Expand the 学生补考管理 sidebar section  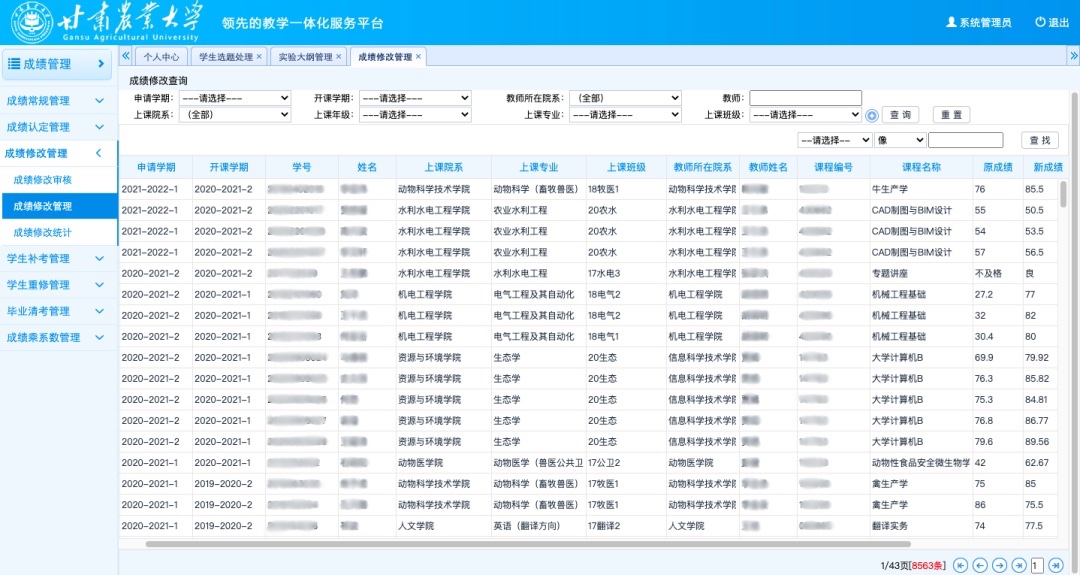click(57, 259)
